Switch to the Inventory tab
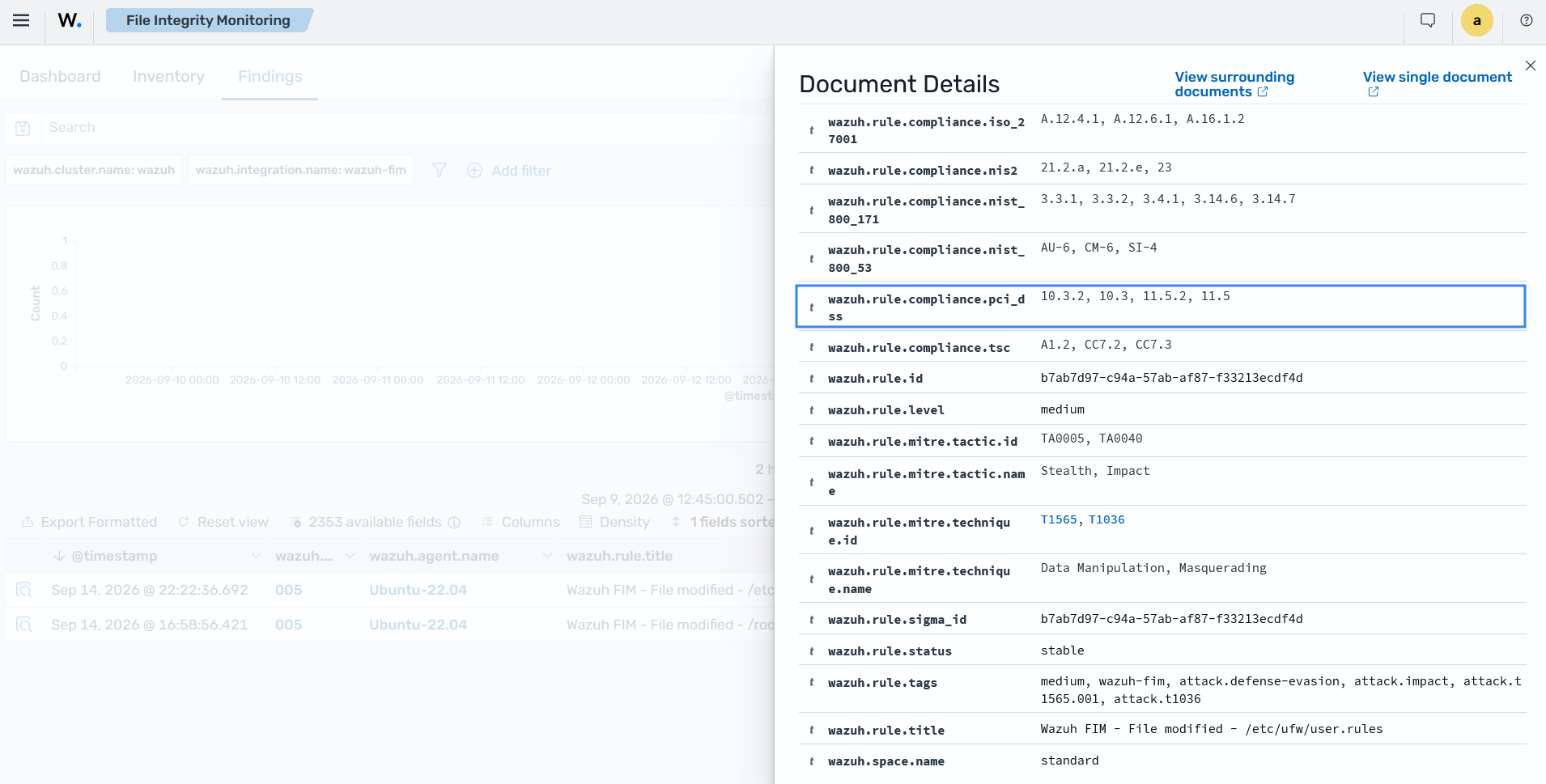Viewport: 1546px width, 784px height. [x=168, y=76]
